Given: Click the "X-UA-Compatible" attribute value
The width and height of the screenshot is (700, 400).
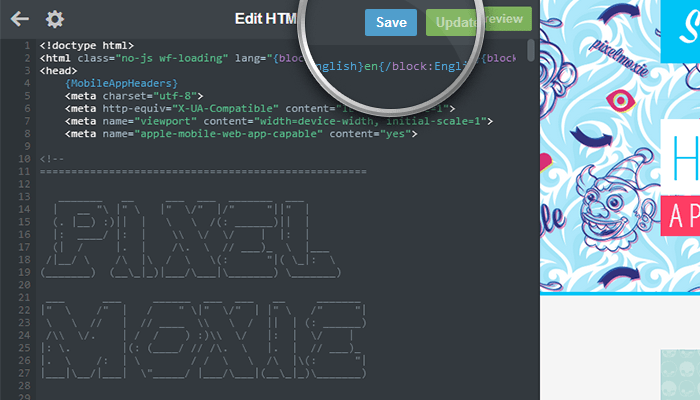Looking at the screenshot, I should click(225, 108).
